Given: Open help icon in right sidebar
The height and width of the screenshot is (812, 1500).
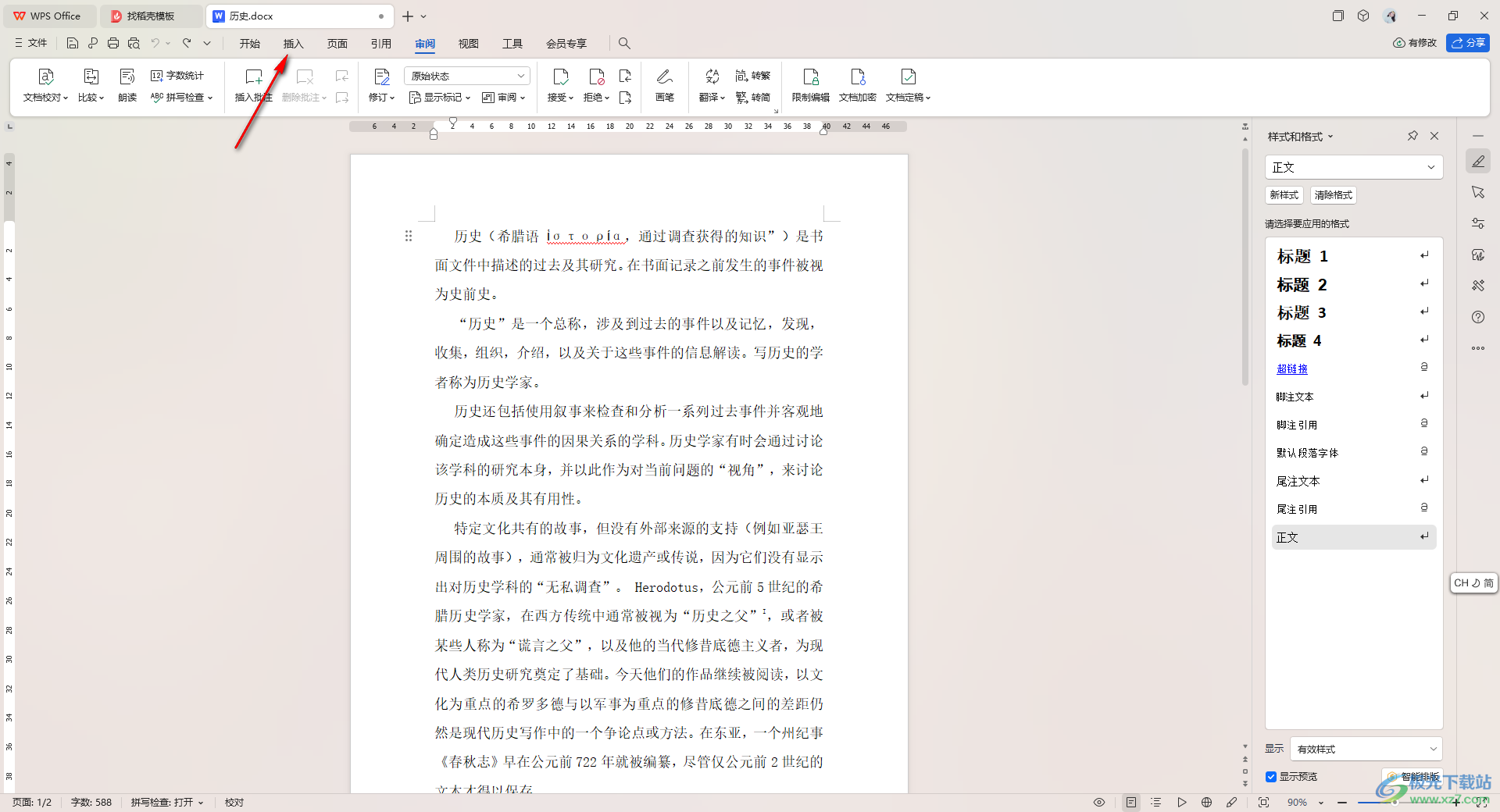Looking at the screenshot, I should 1478,317.
